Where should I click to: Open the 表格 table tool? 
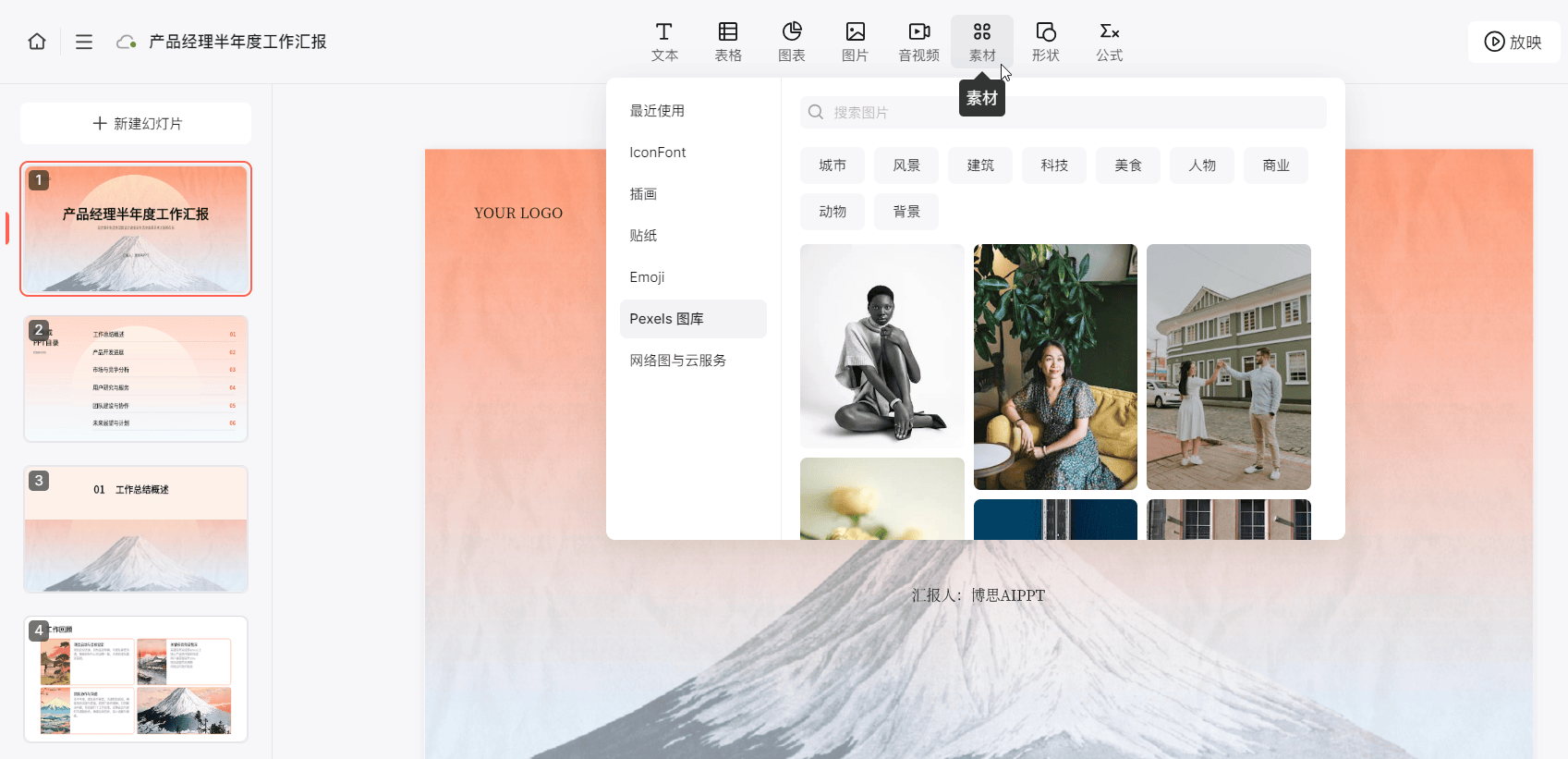[x=728, y=42]
